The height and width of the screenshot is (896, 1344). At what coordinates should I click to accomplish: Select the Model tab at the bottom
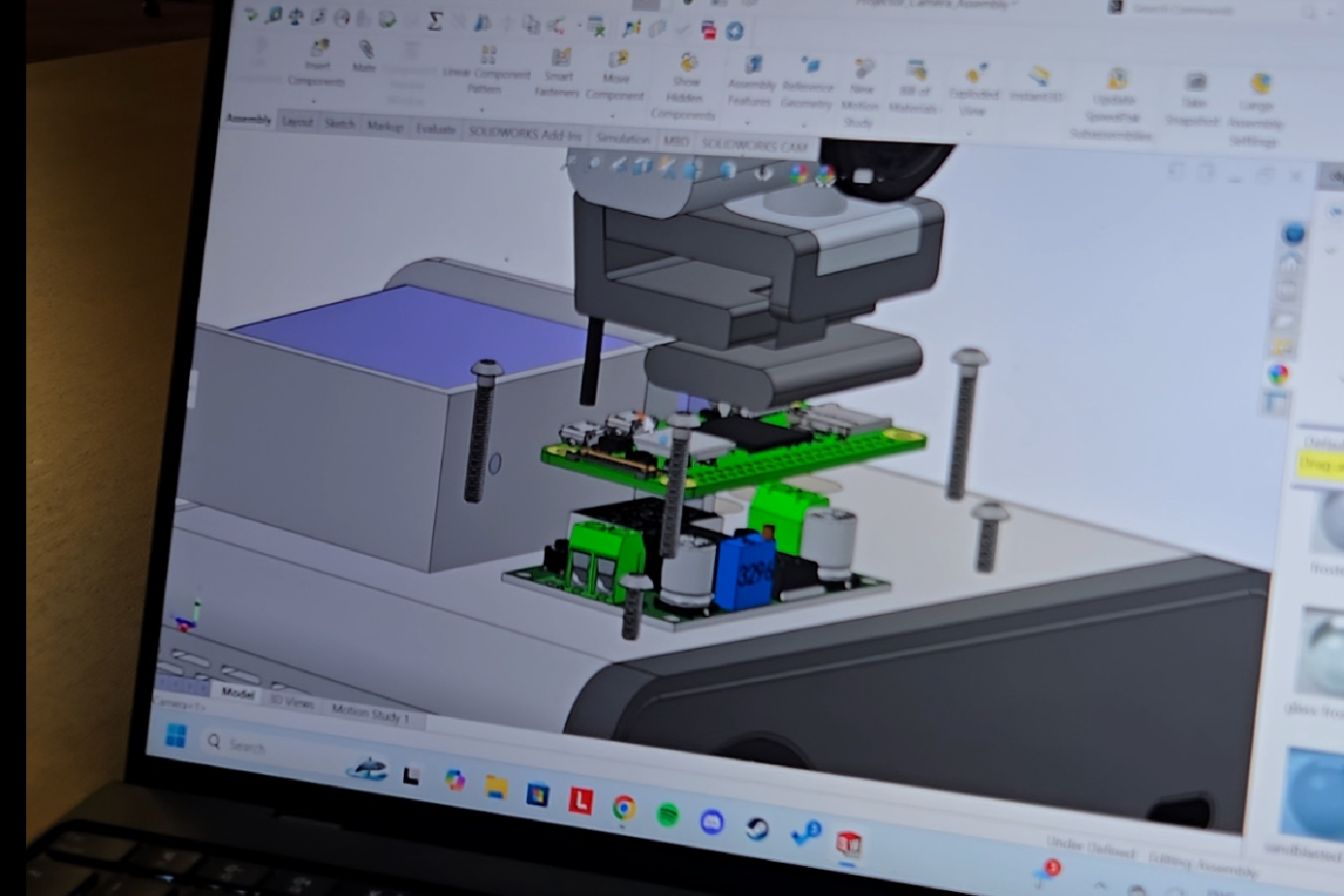237,694
